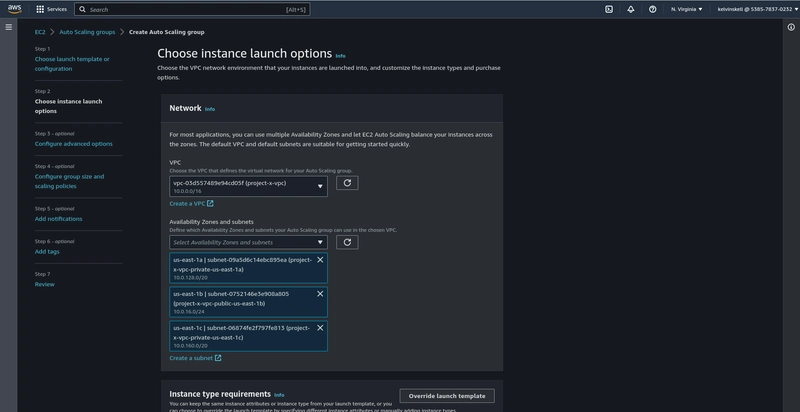Expand Select Availability Zones and subnets dropdown

pos(248,242)
